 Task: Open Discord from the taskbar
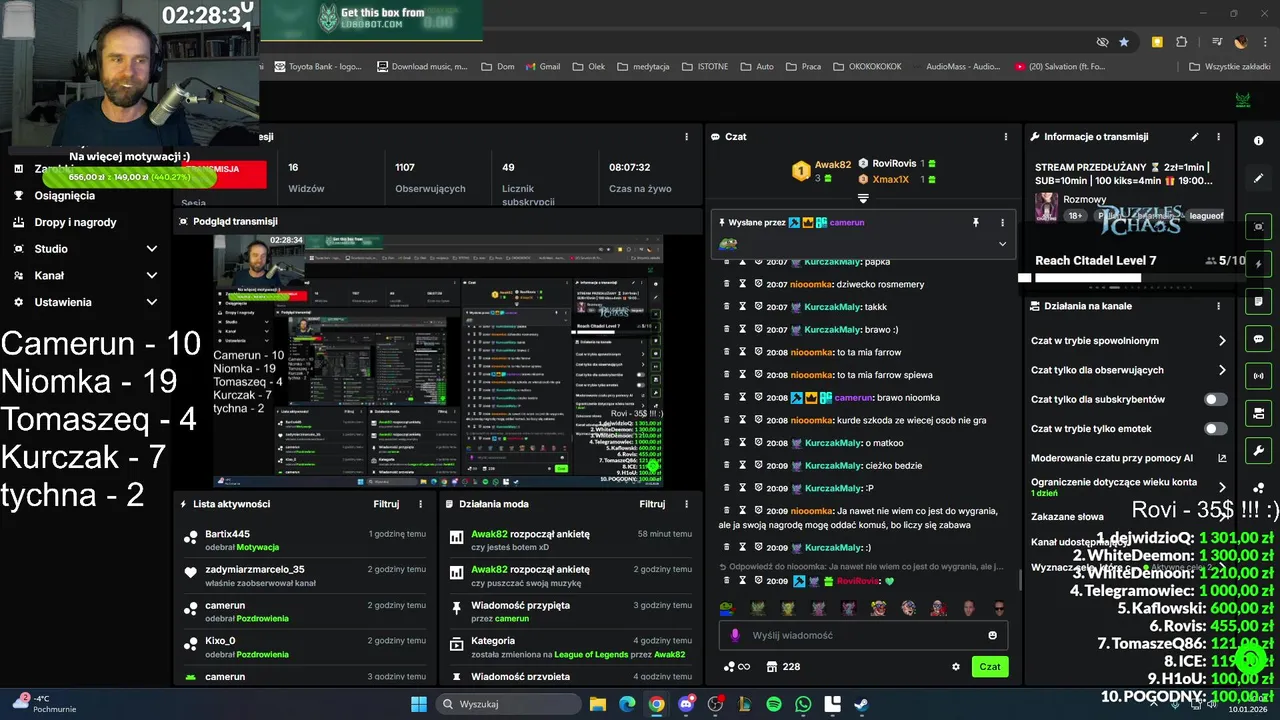686,704
